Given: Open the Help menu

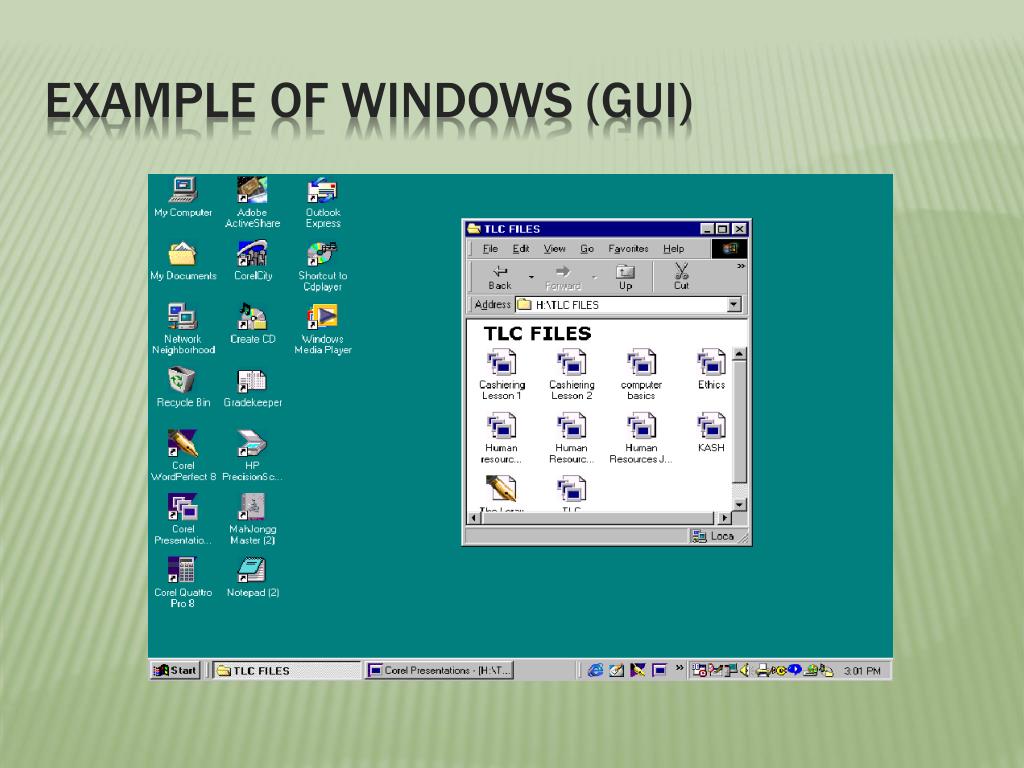Looking at the screenshot, I should (673, 249).
